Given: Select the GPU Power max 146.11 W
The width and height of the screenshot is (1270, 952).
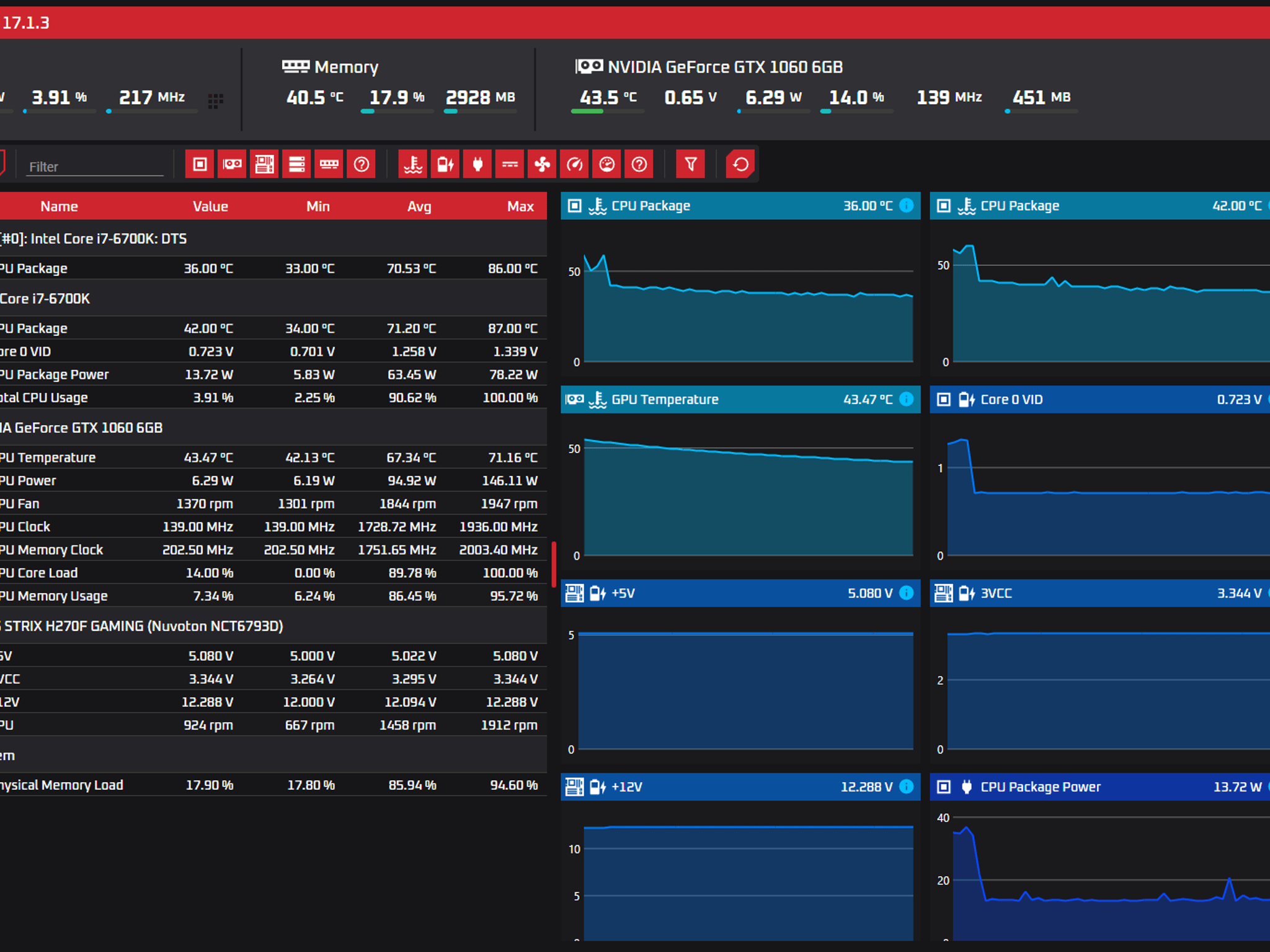Looking at the screenshot, I should pyautogui.click(x=510, y=480).
